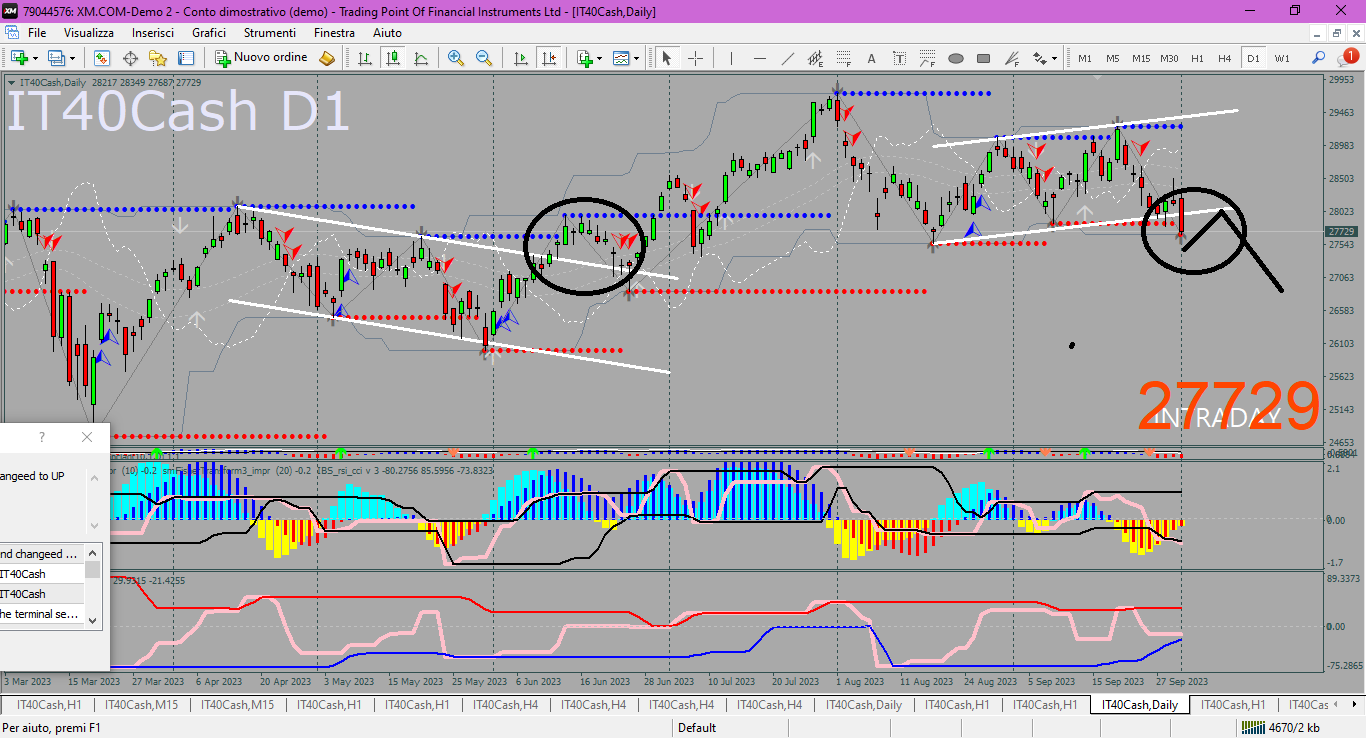Image resolution: width=1366 pixels, height=738 pixels.
Task: Open the Navigator star-folder icon
Action: [x=158, y=58]
